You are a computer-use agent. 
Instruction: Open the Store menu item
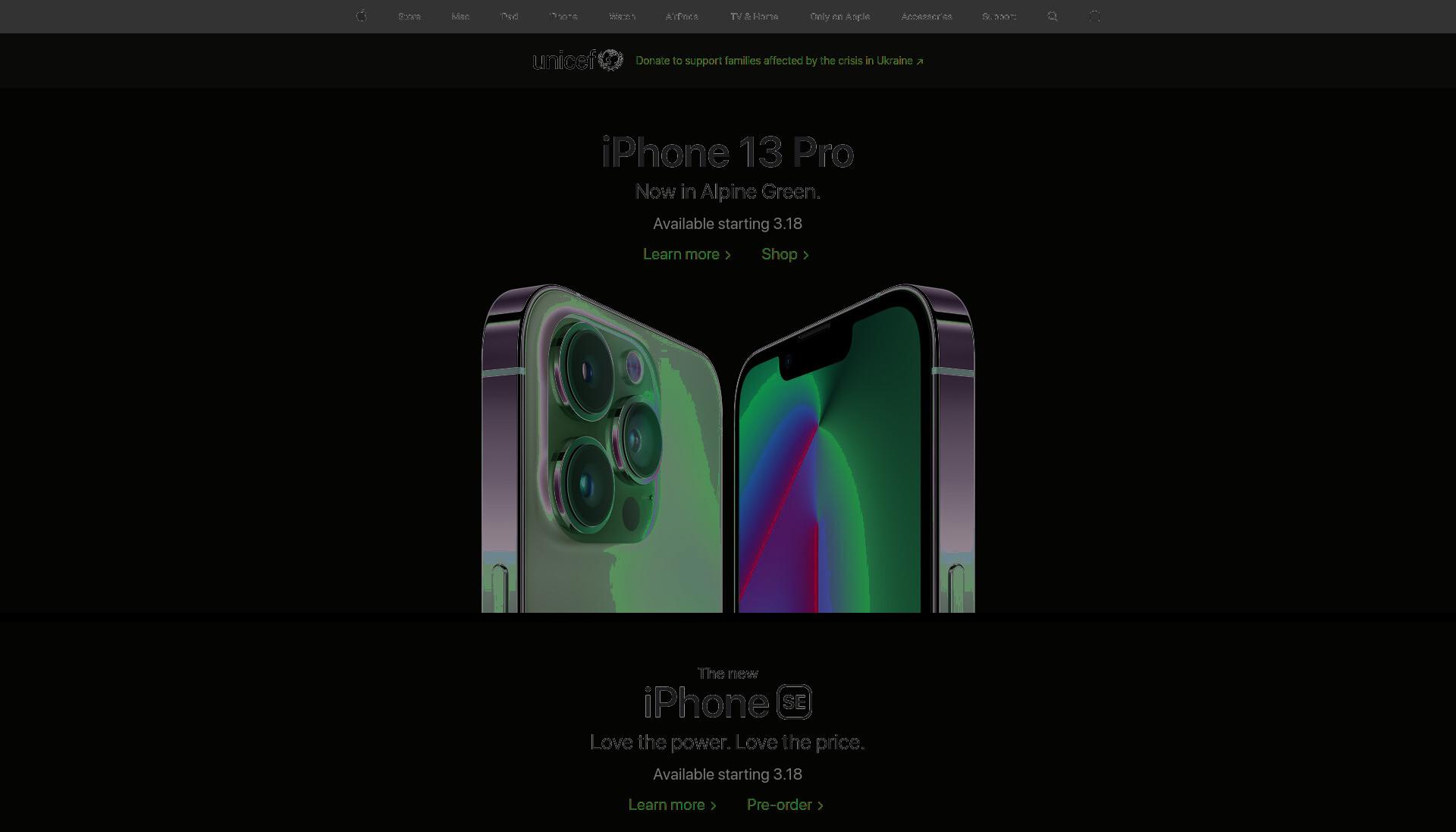pyautogui.click(x=409, y=17)
